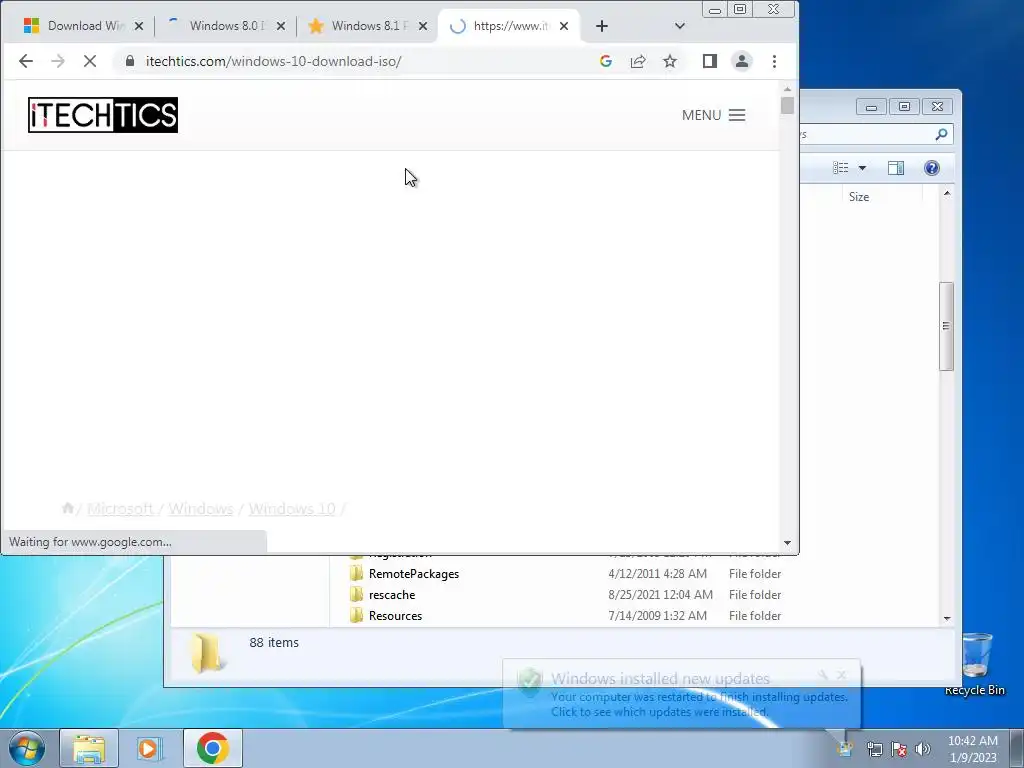Select the Resources folder

click(395, 616)
